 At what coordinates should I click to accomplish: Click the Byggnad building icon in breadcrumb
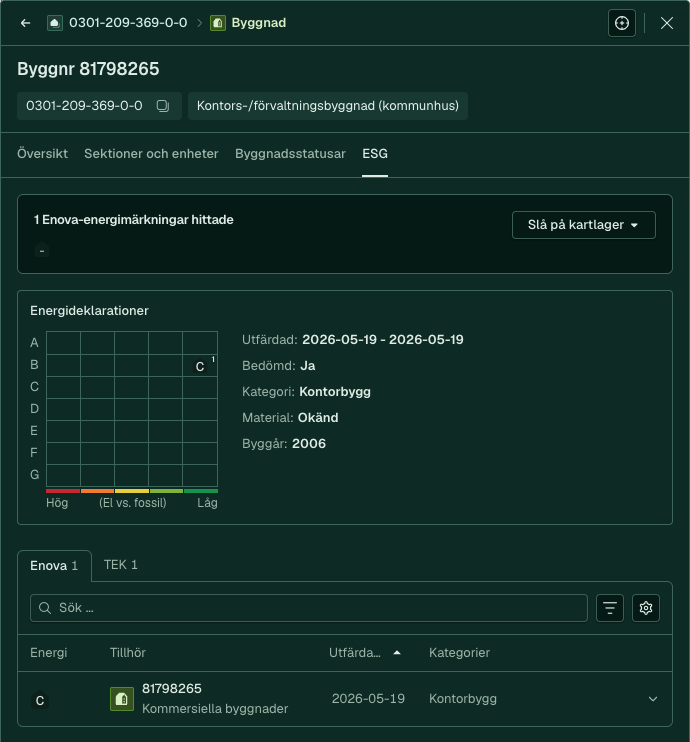click(x=218, y=23)
